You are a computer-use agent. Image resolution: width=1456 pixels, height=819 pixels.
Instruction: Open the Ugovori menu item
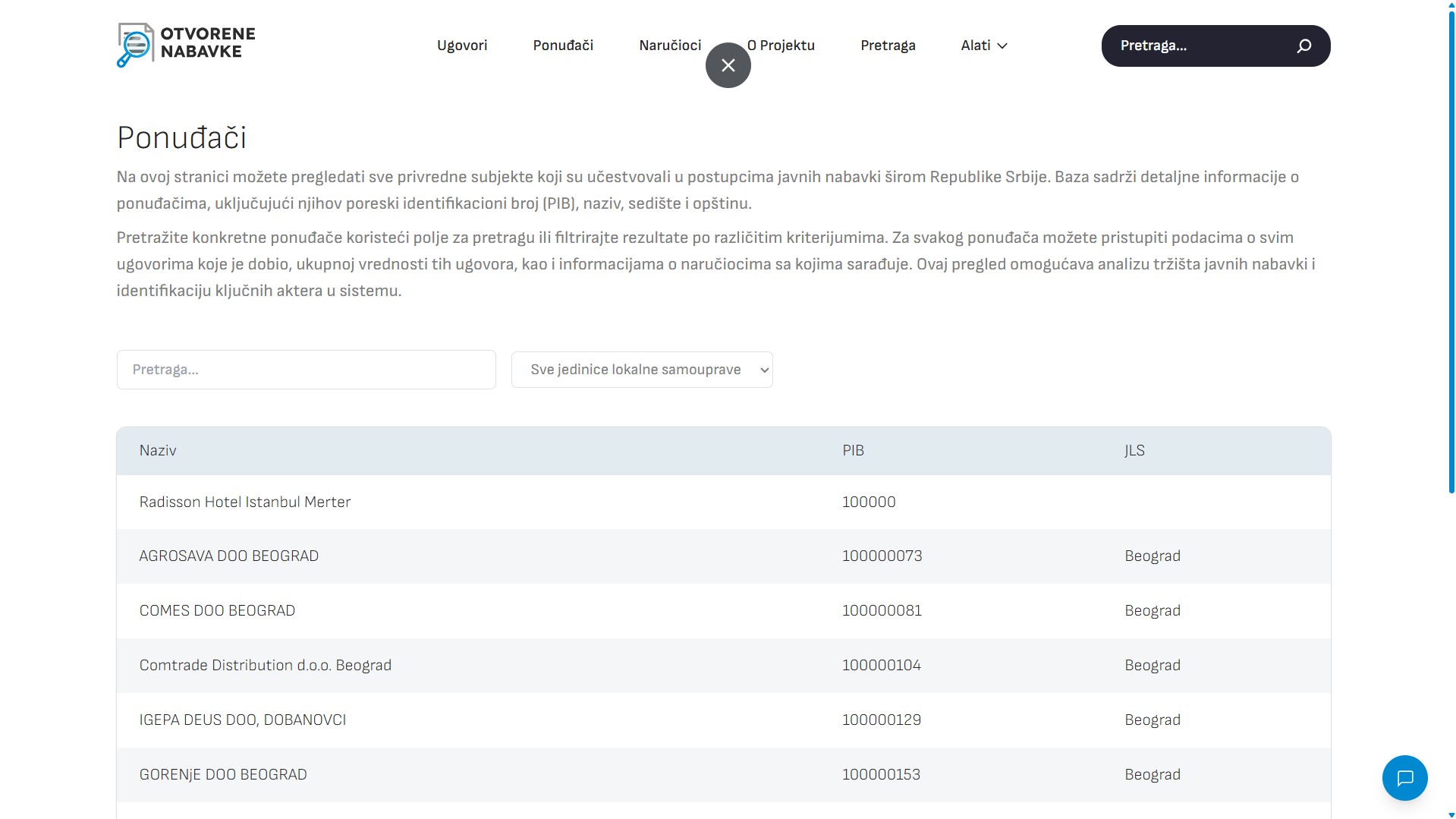(462, 46)
